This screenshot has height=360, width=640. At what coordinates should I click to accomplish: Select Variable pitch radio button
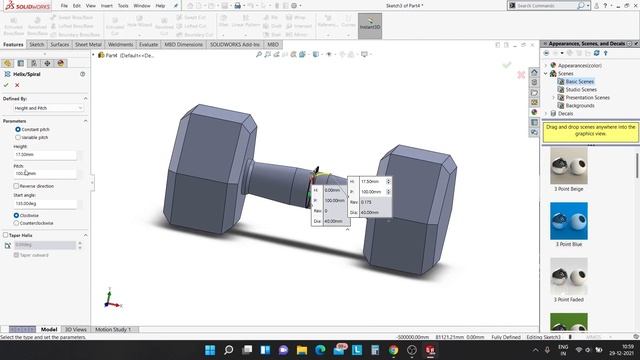tap(18, 137)
